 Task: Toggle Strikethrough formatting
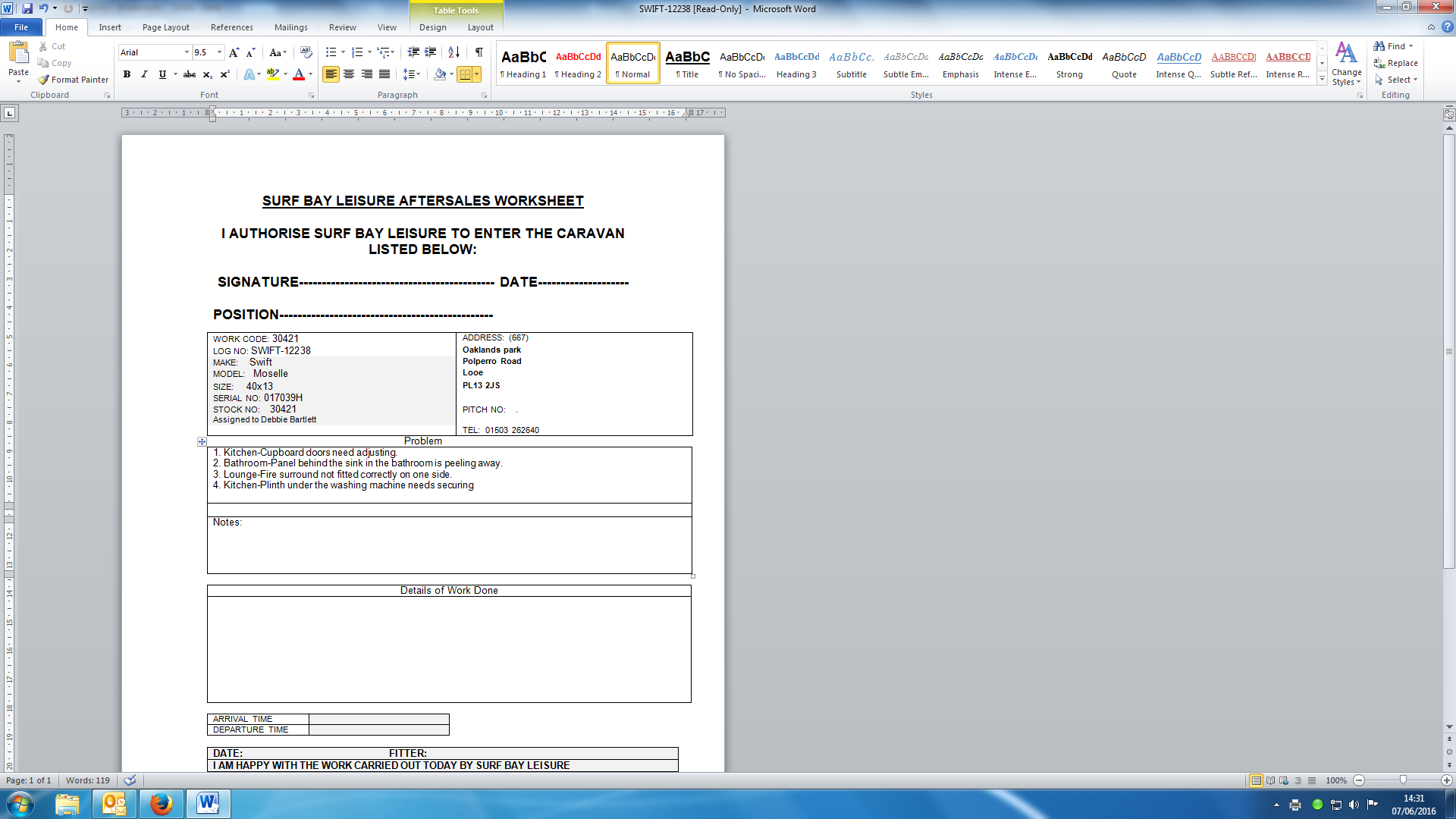tap(190, 74)
